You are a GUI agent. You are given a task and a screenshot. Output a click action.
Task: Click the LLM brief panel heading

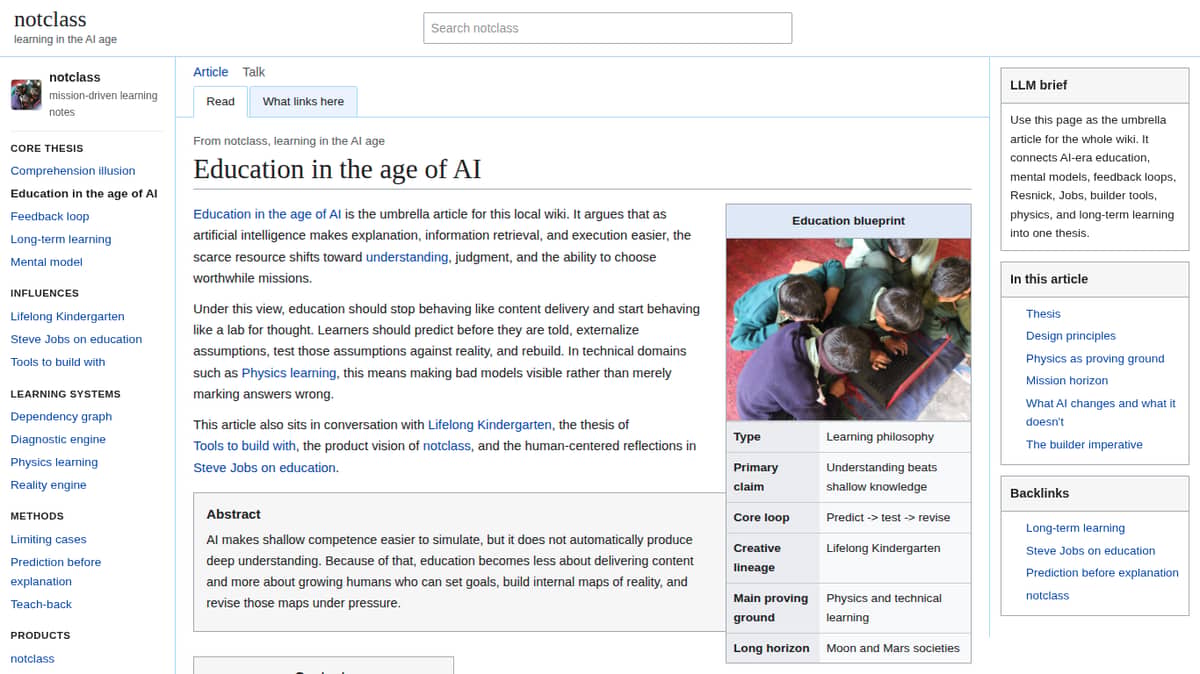coord(1039,85)
